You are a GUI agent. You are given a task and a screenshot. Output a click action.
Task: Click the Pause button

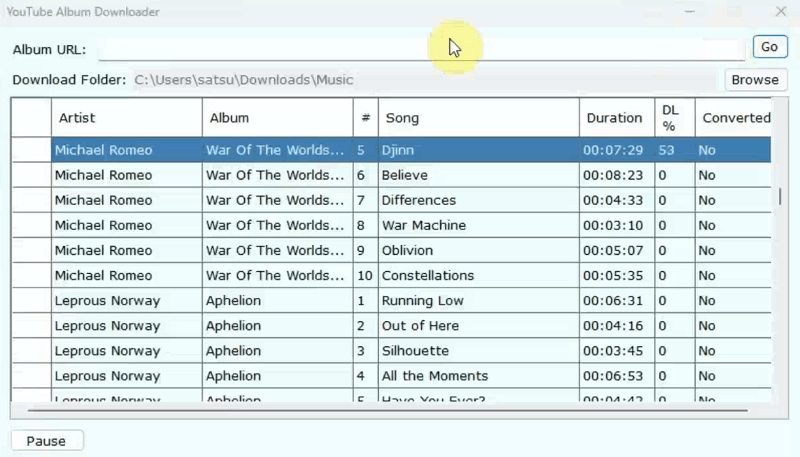pos(47,441)
